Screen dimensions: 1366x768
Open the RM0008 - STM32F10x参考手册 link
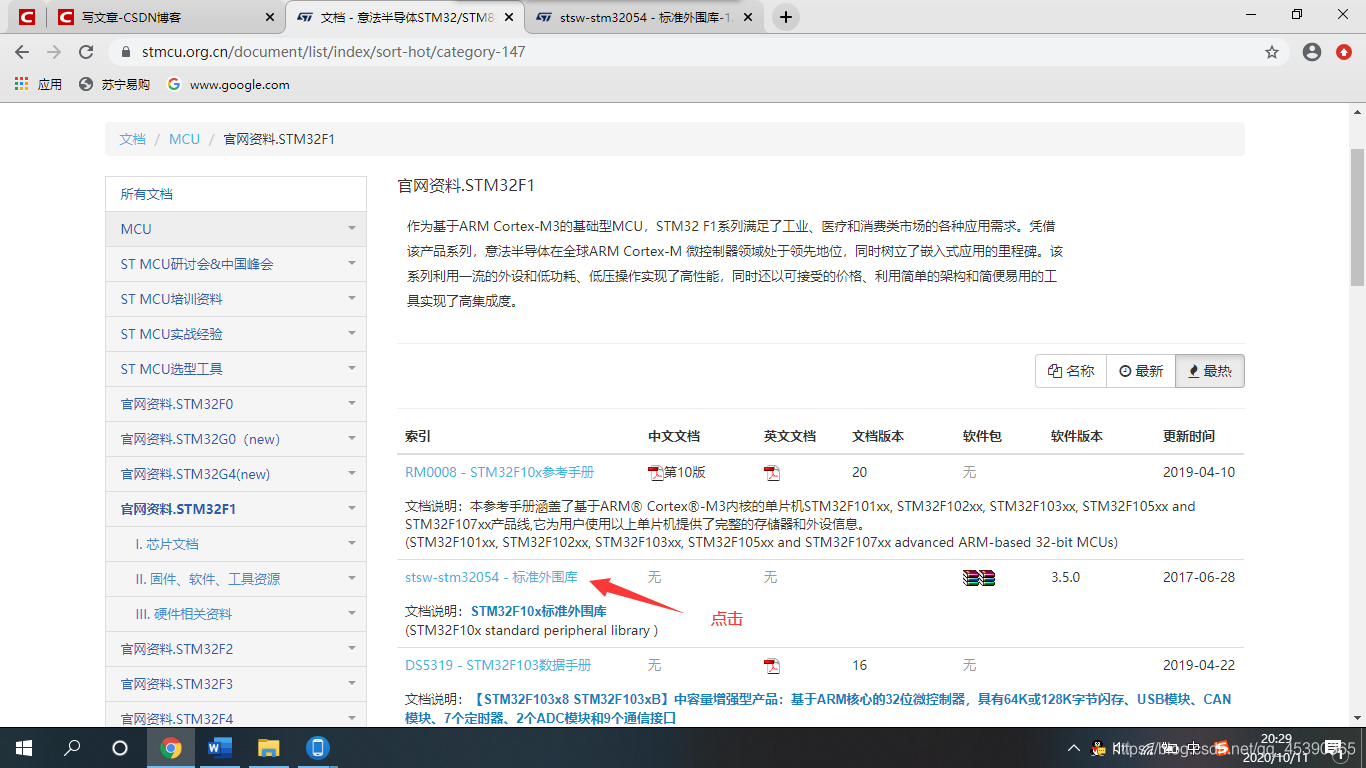click(499, 472)
